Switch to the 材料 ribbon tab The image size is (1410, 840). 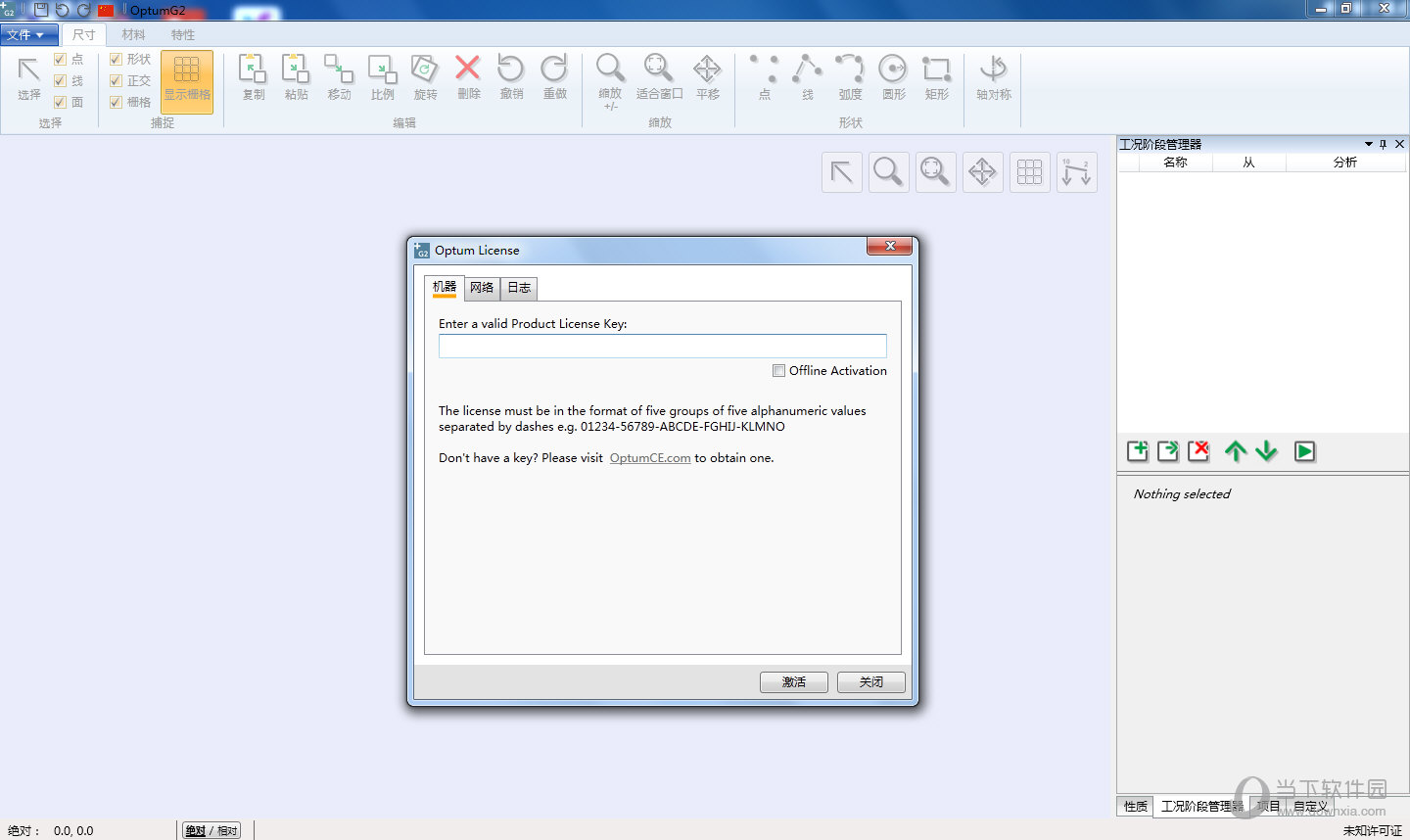click(x=133, y=35)
